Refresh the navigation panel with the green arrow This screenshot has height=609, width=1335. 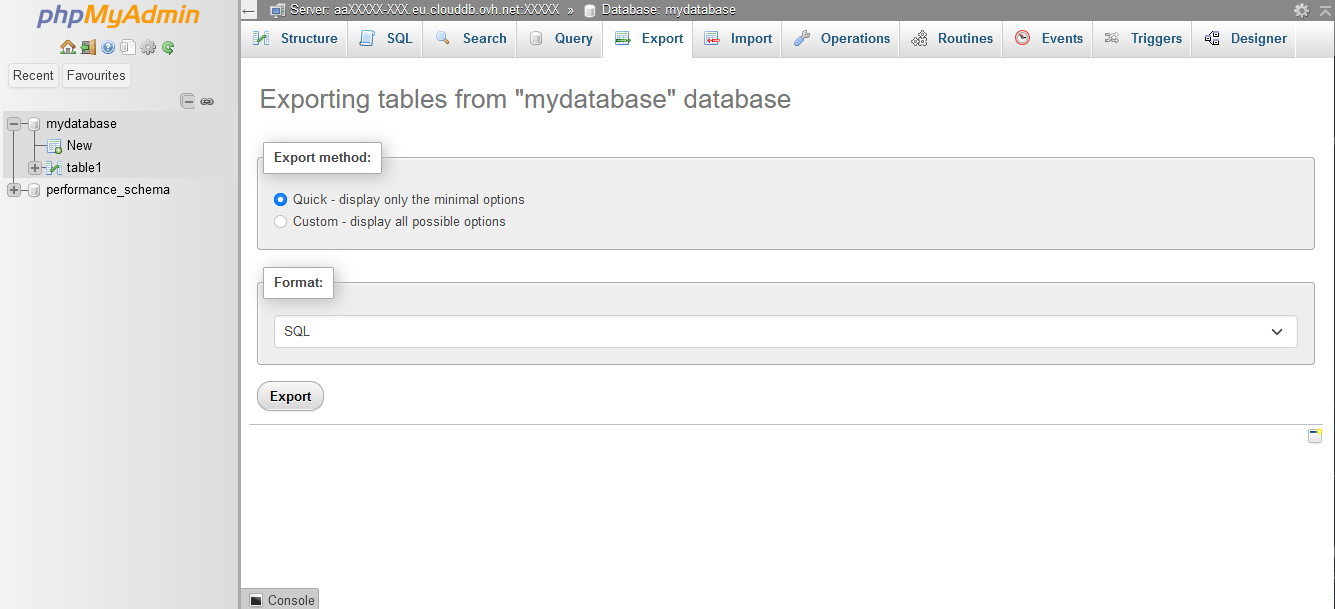(x=168, y=47)
